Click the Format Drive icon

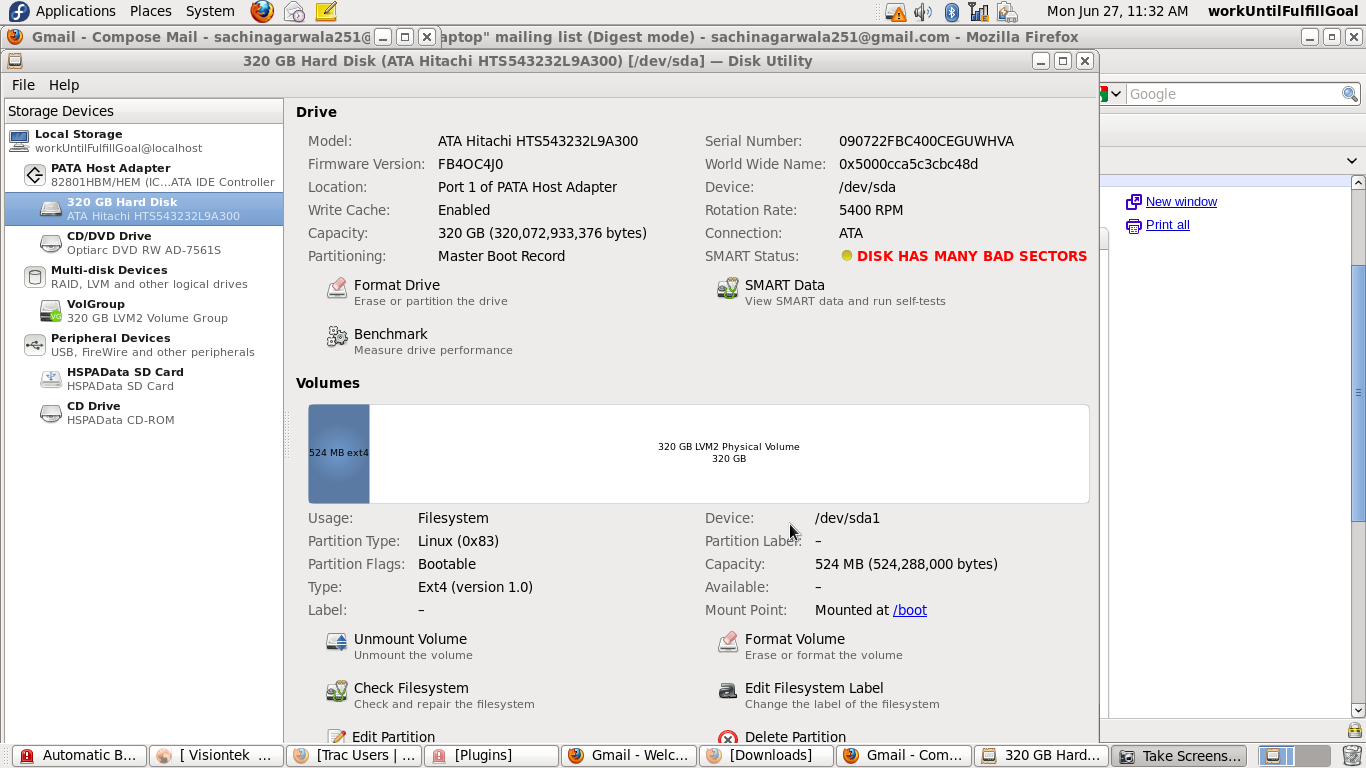[337, 289]
